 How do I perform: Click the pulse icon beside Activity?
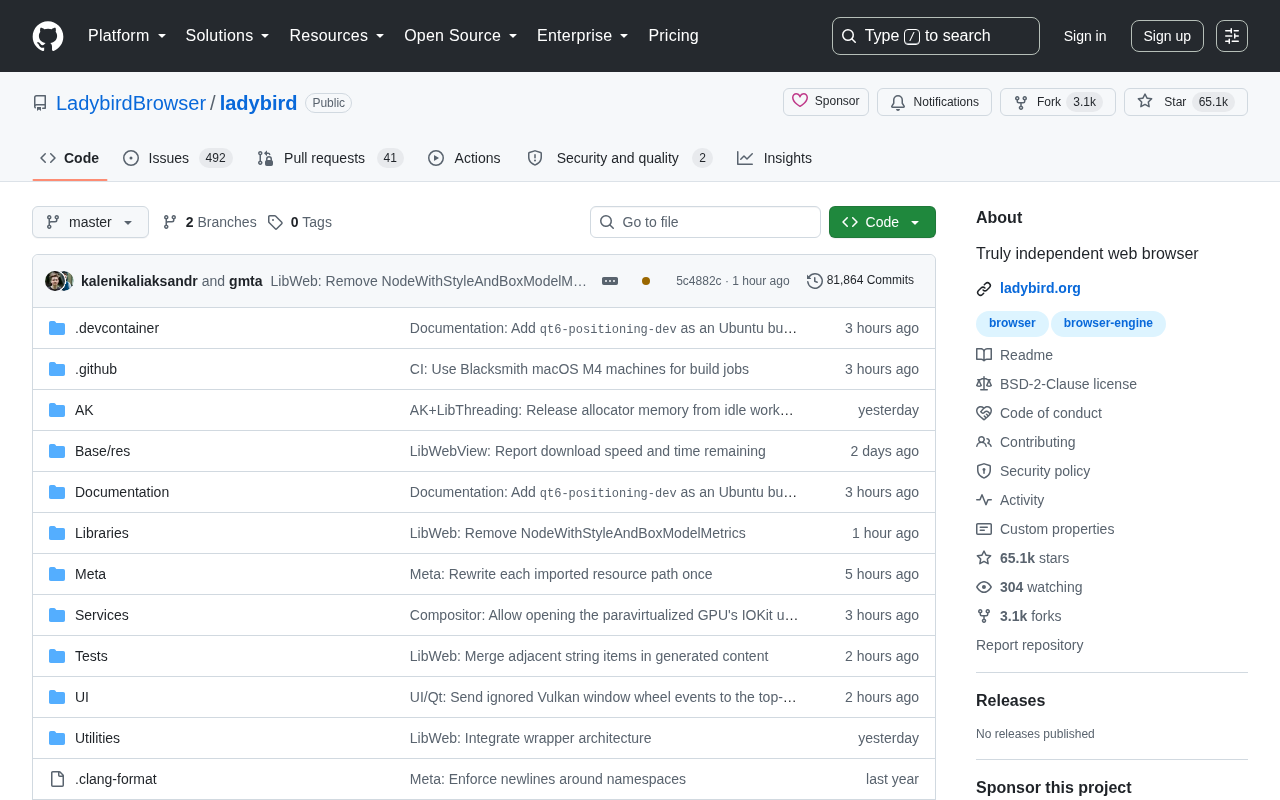[x=984, y=500]
